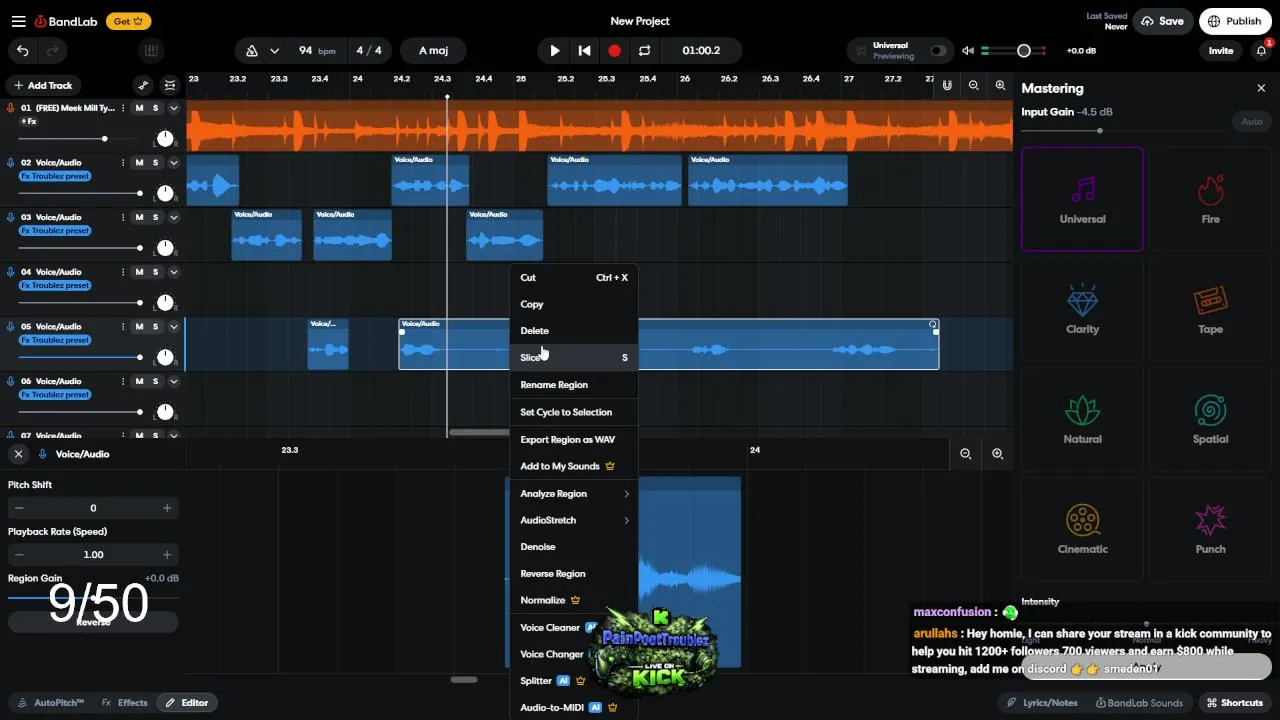Click the redo arrow icon
Screen dimensions: 1280x720
point(52,51)
